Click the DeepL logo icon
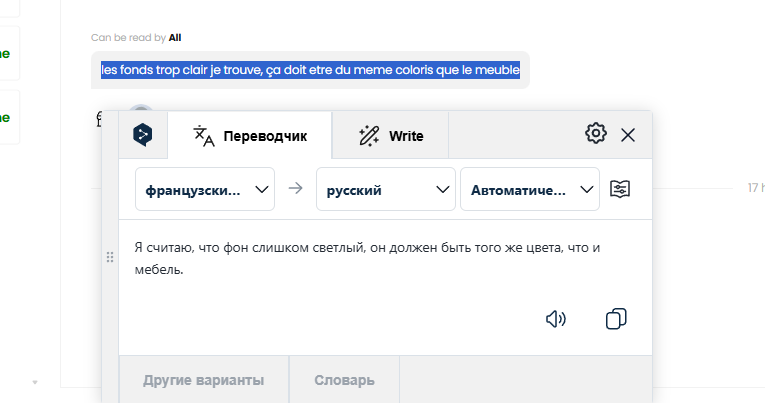Screen dimensions: 765x403 tap(142, 135)
